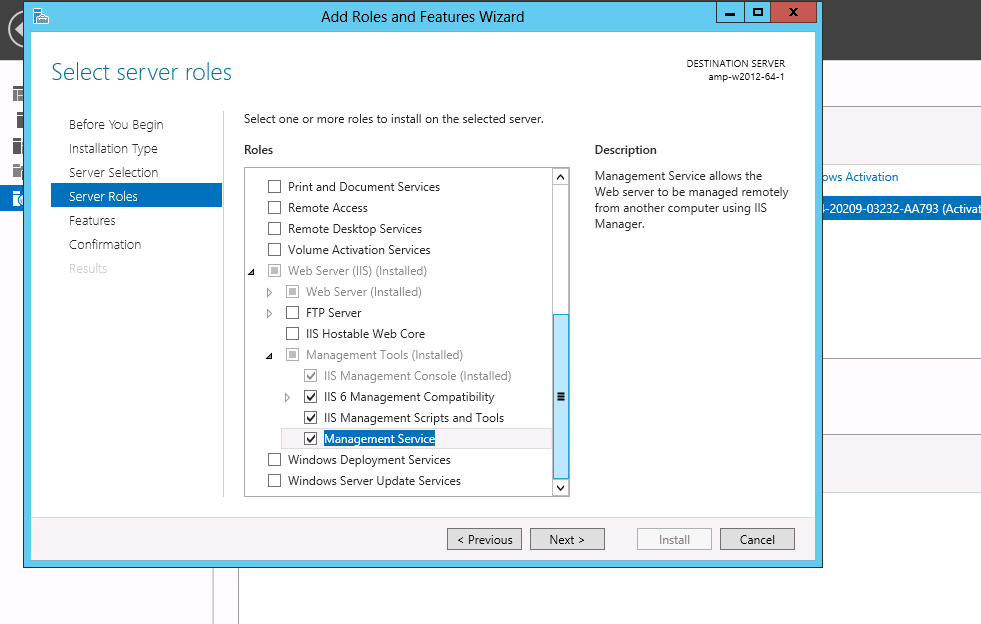Expand the Web Server (Installed) node
This screenshot has height=624, width=981.
pyautogui.click(x=270, y=292)
